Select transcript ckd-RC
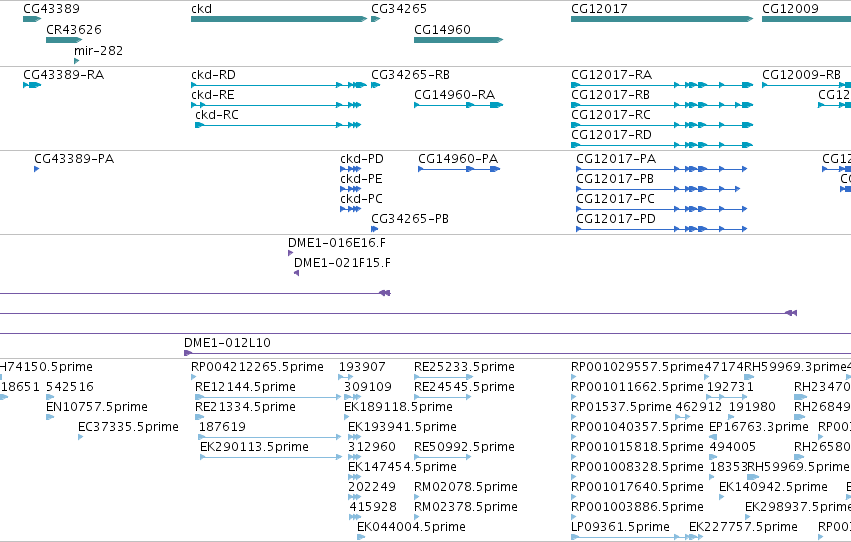 [278, 125]
